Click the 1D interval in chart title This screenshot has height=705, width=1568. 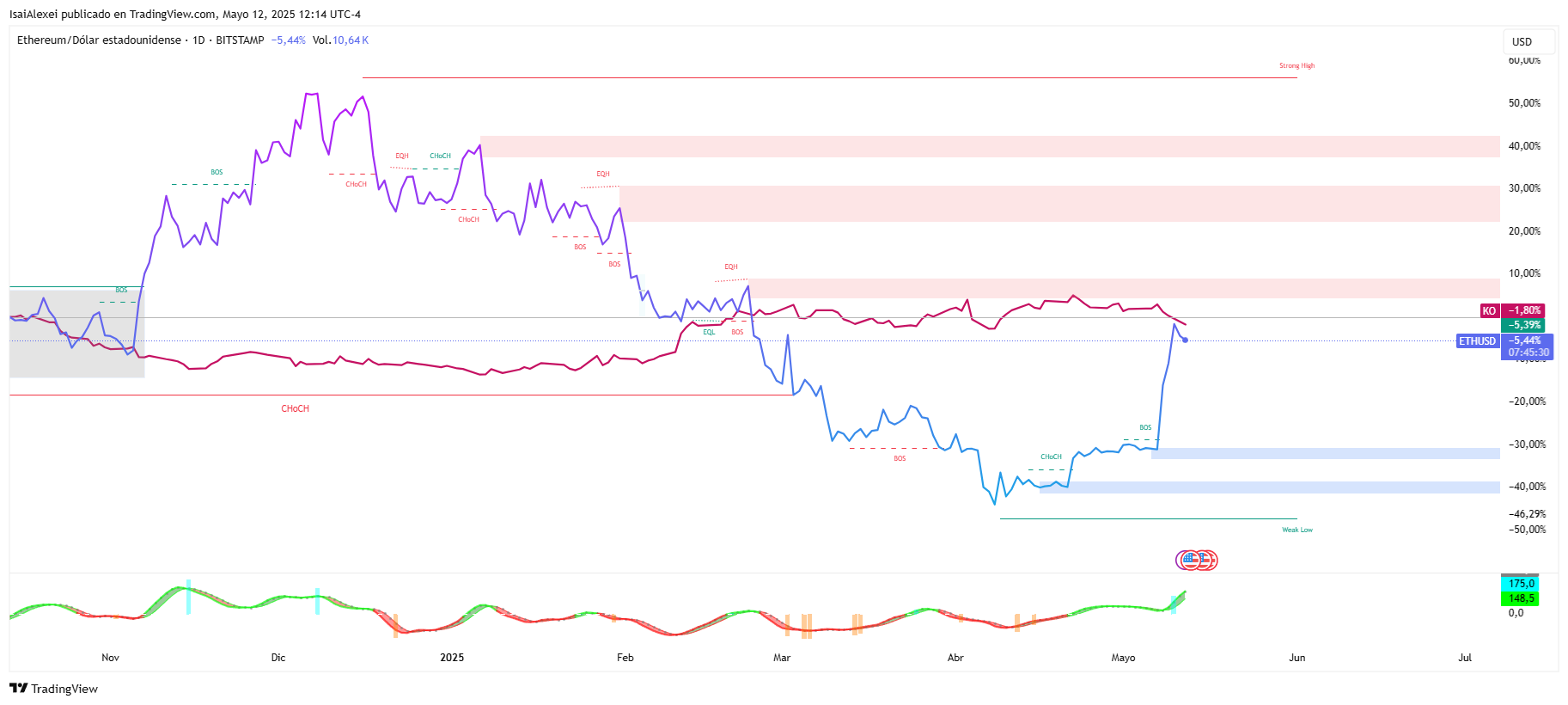[x=198, y=40]
